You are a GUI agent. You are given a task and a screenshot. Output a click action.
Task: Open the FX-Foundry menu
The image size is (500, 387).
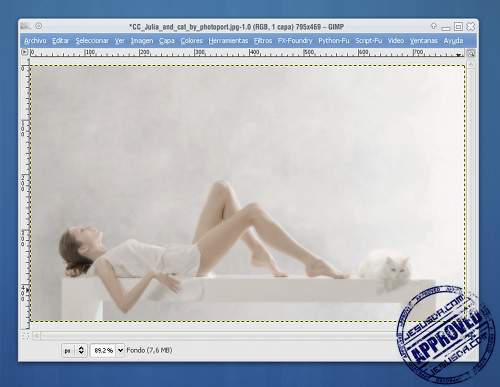[x=295, y=41]
